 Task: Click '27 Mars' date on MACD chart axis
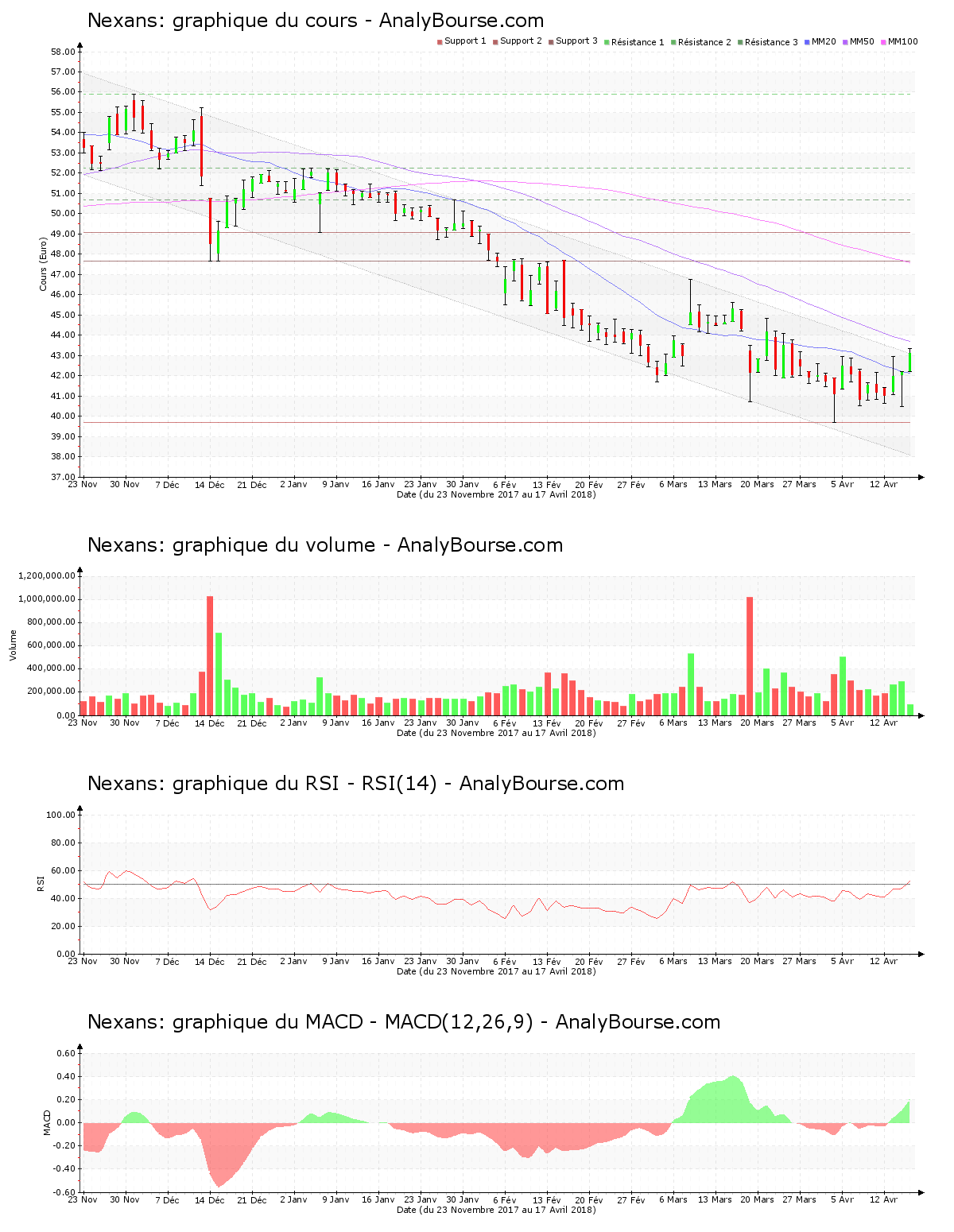[x=800, y=1200]
